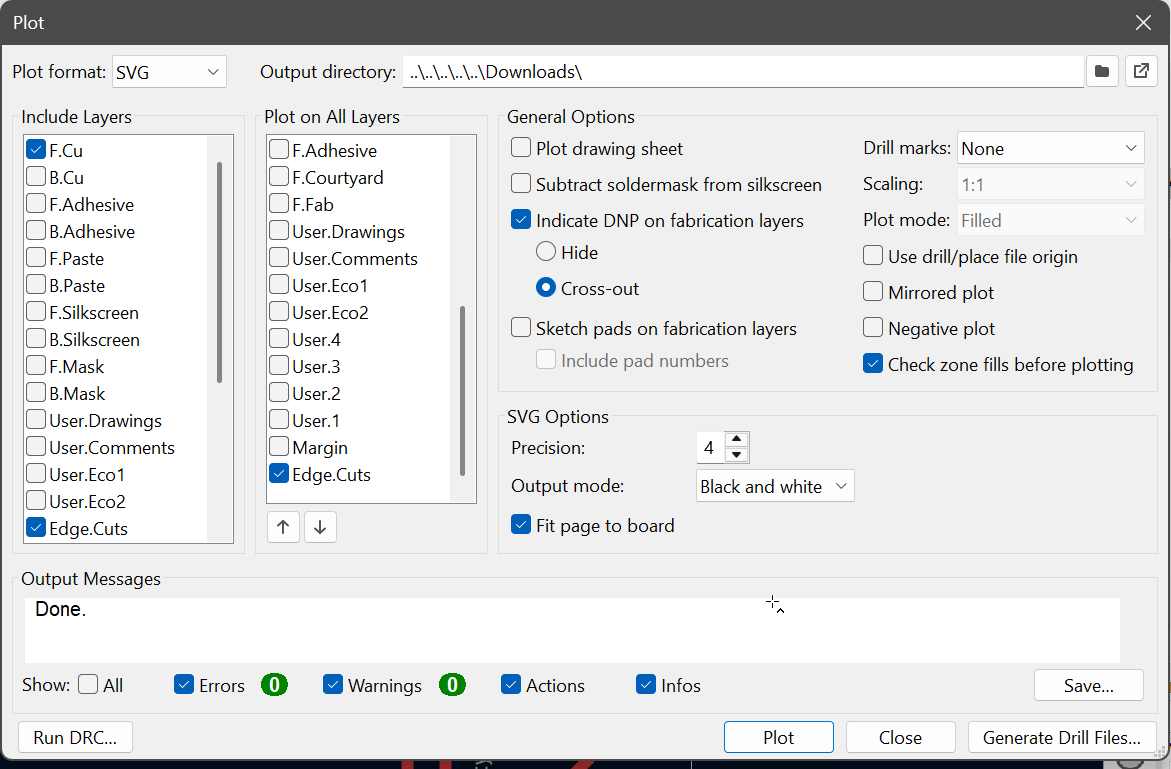The height and width of the screenshot is (769, 1171).
Task: Uncheck the Errors filter
Action: 184,685
